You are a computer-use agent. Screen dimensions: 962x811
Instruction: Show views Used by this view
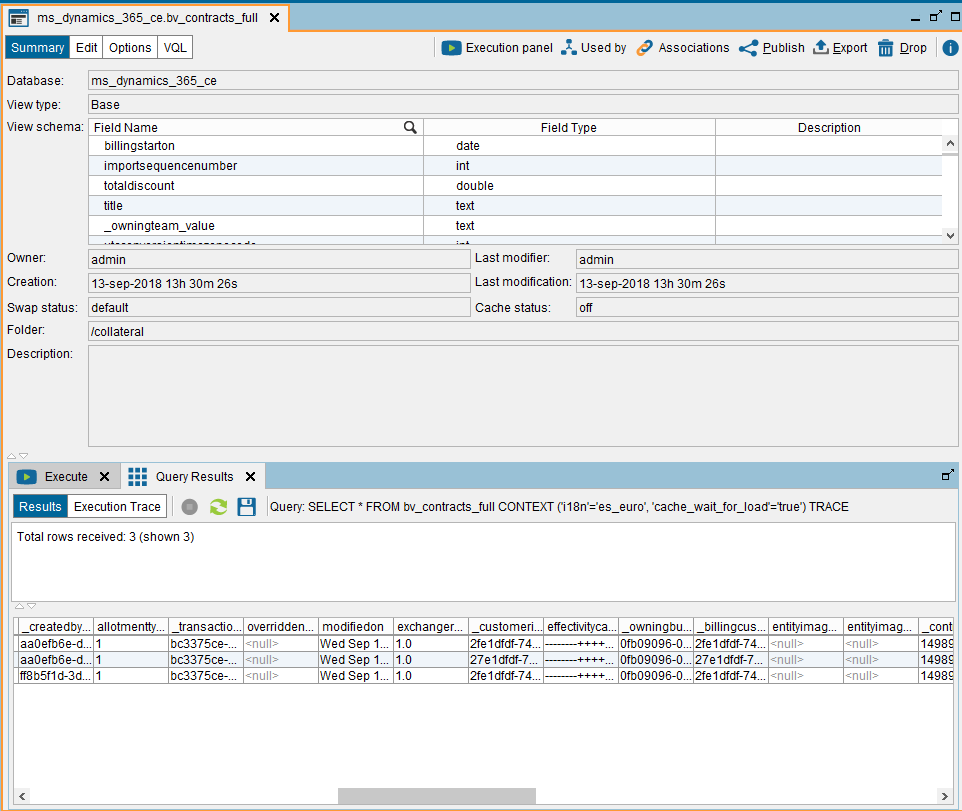[x=593, y=48]
